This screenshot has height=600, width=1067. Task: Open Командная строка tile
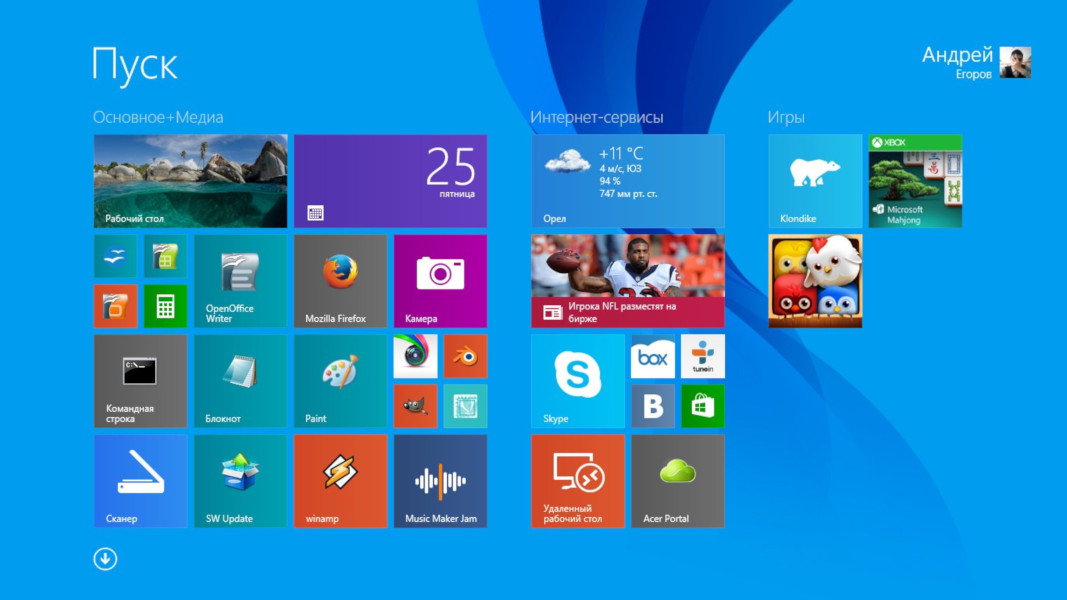click(140, 381)
